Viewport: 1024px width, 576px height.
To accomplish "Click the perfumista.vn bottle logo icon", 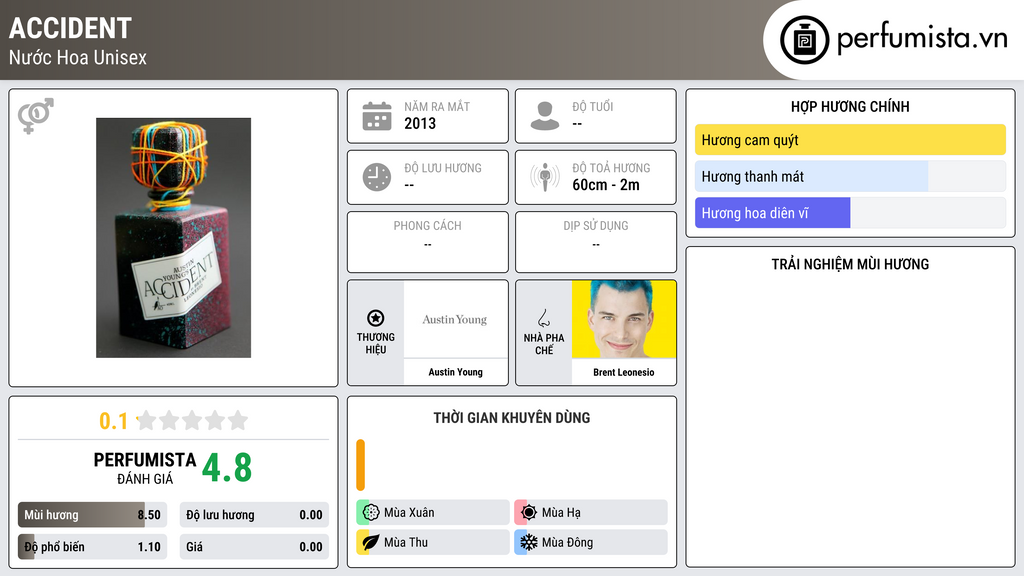I will coord(804,40).
